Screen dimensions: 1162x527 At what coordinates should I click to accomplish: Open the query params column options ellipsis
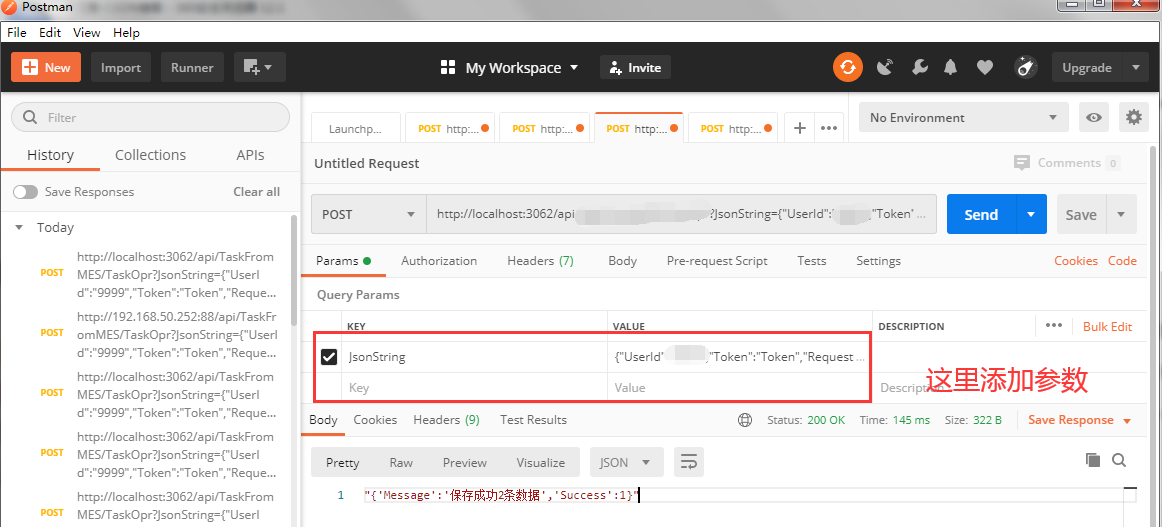click(x=1054, y=325)
